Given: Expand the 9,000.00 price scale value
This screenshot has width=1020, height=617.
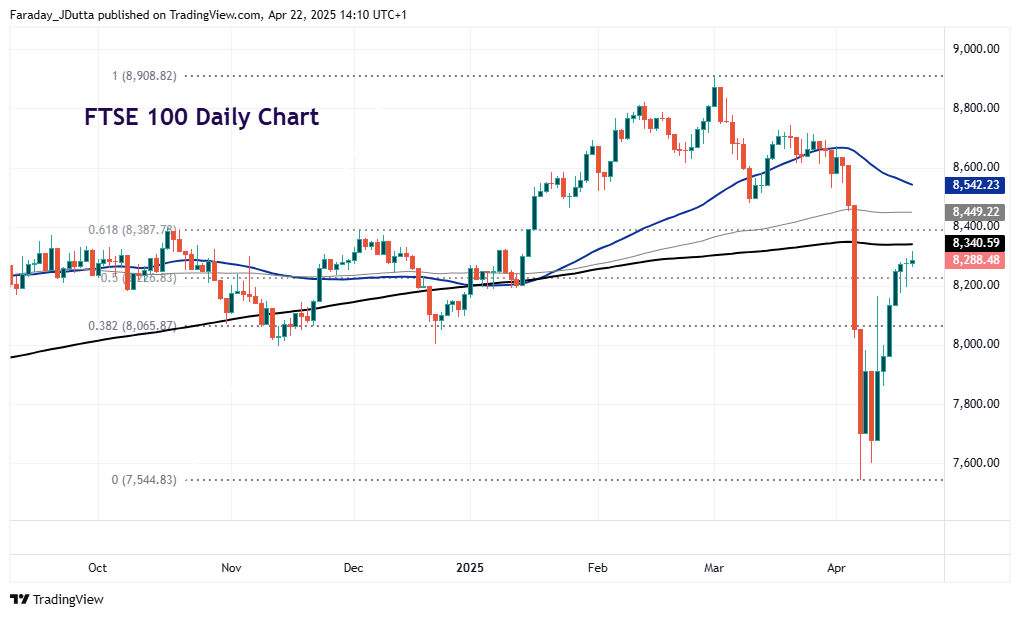Looking at the screenshot, I should point(975,46).
